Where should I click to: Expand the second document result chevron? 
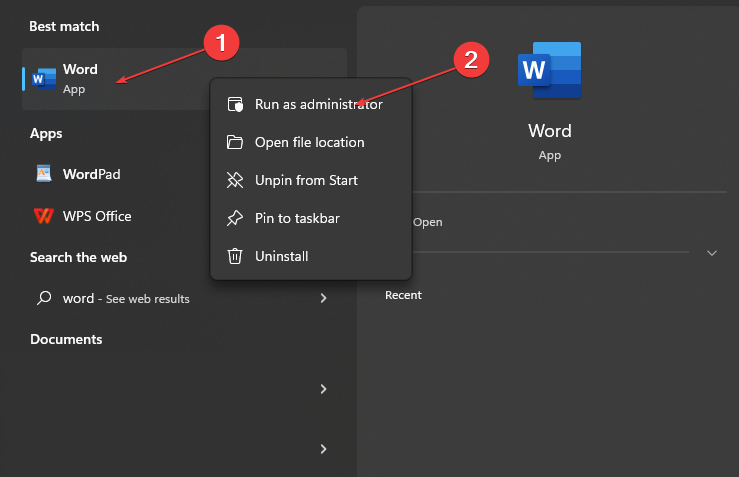[x=323, y=449]
